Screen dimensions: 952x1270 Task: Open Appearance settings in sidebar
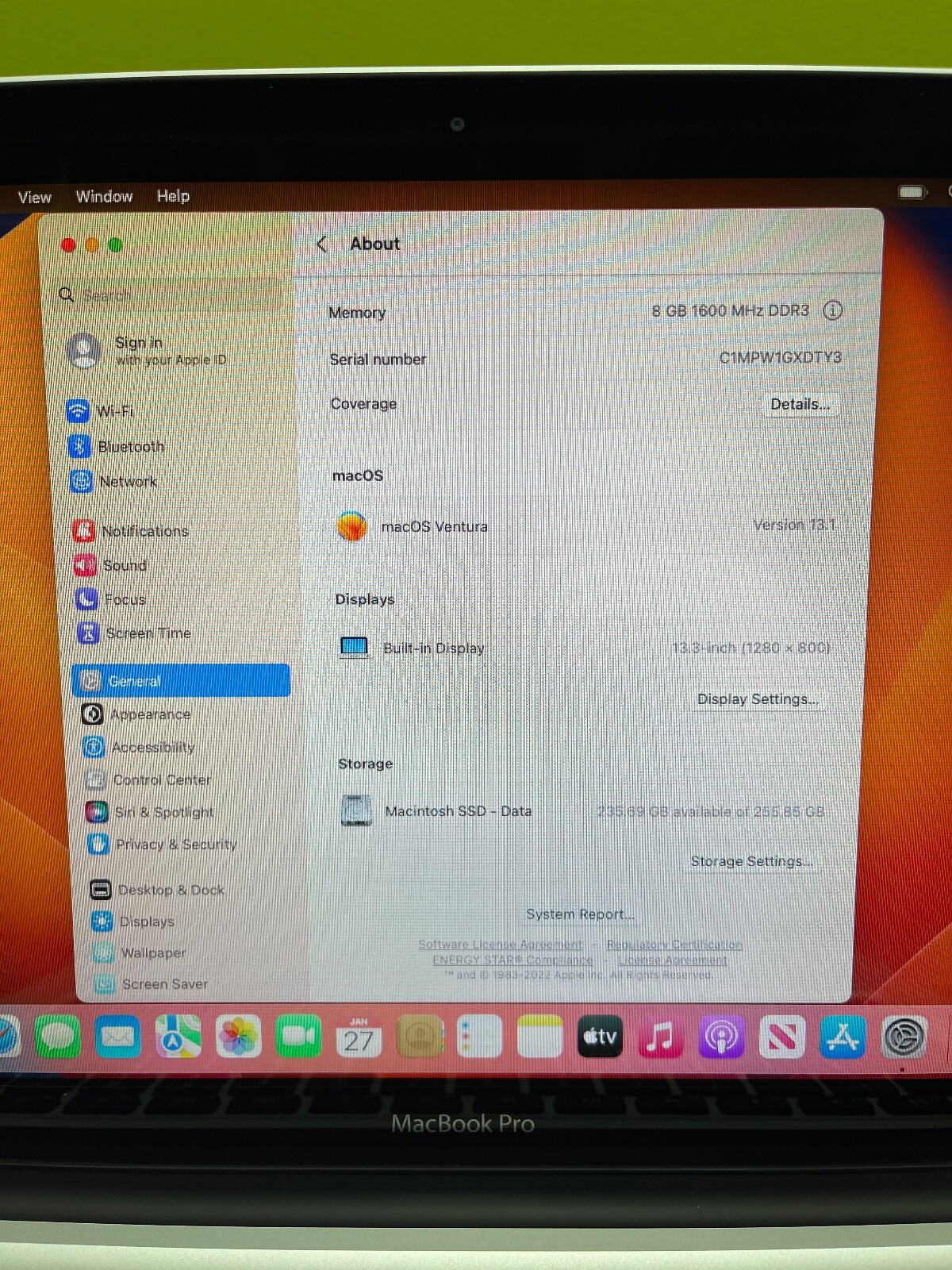click(x=136, y=714)
